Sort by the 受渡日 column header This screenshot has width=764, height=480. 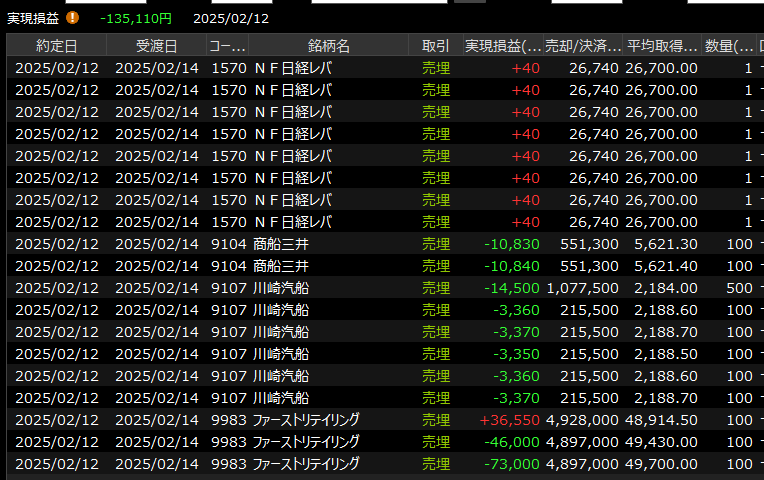coord(156,46)
